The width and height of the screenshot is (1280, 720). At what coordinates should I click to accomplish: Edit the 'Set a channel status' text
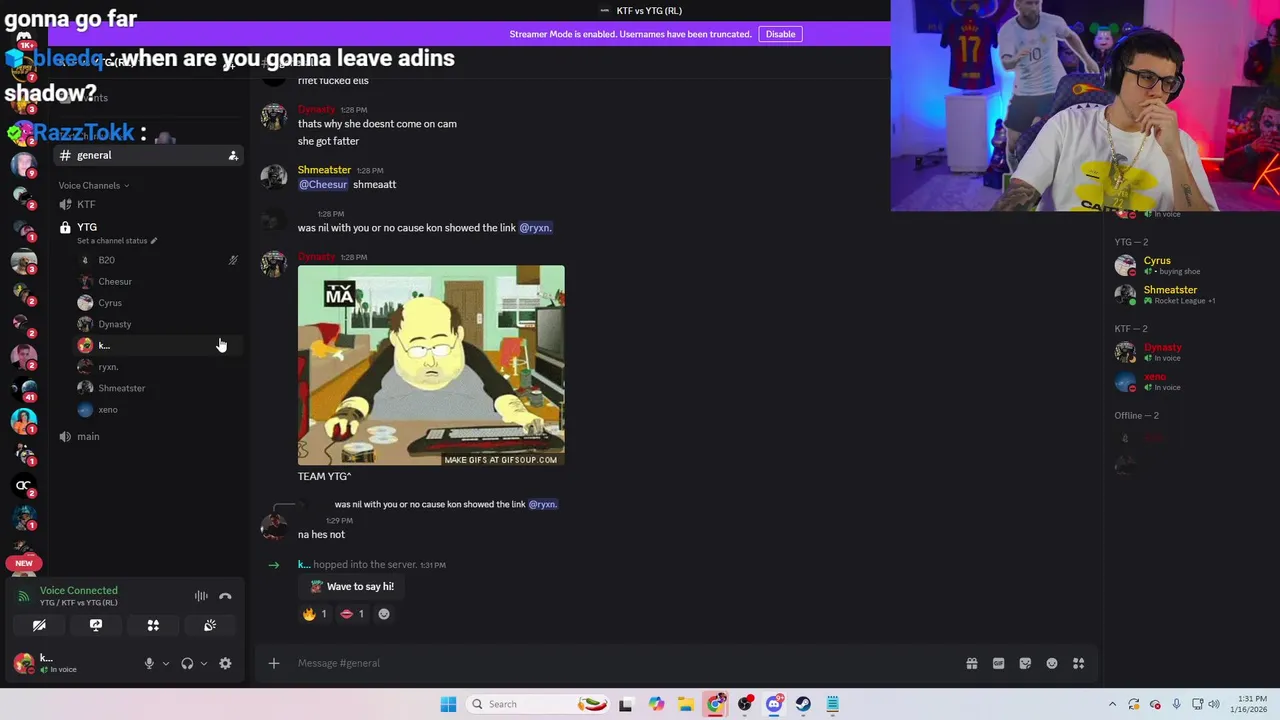(116, 241)
